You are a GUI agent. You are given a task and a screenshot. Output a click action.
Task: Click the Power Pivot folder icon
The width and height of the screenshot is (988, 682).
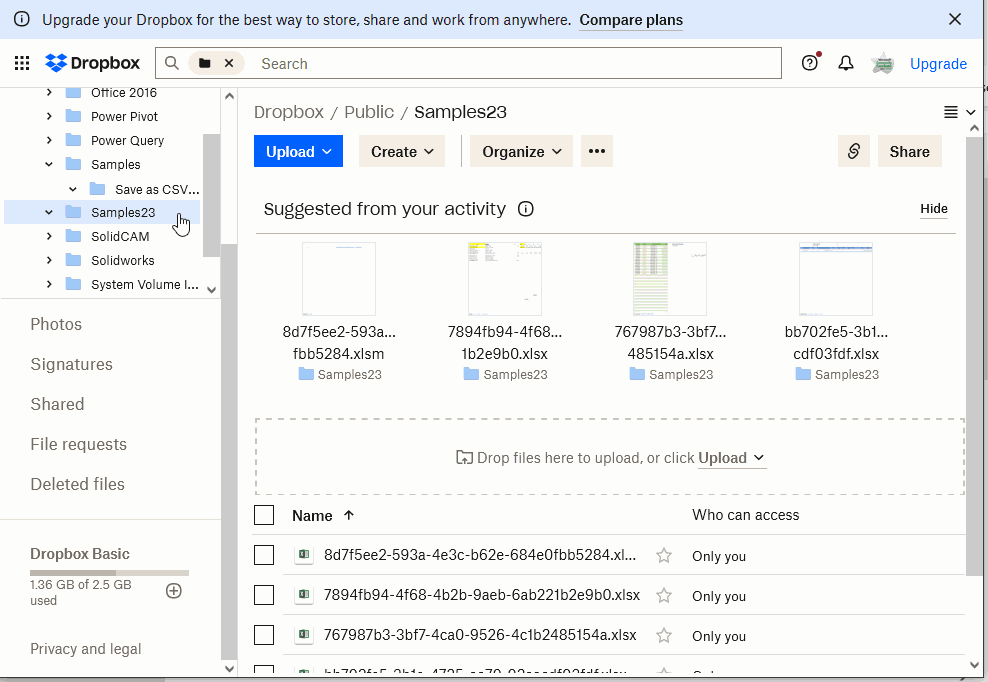[x=74, y=116]
